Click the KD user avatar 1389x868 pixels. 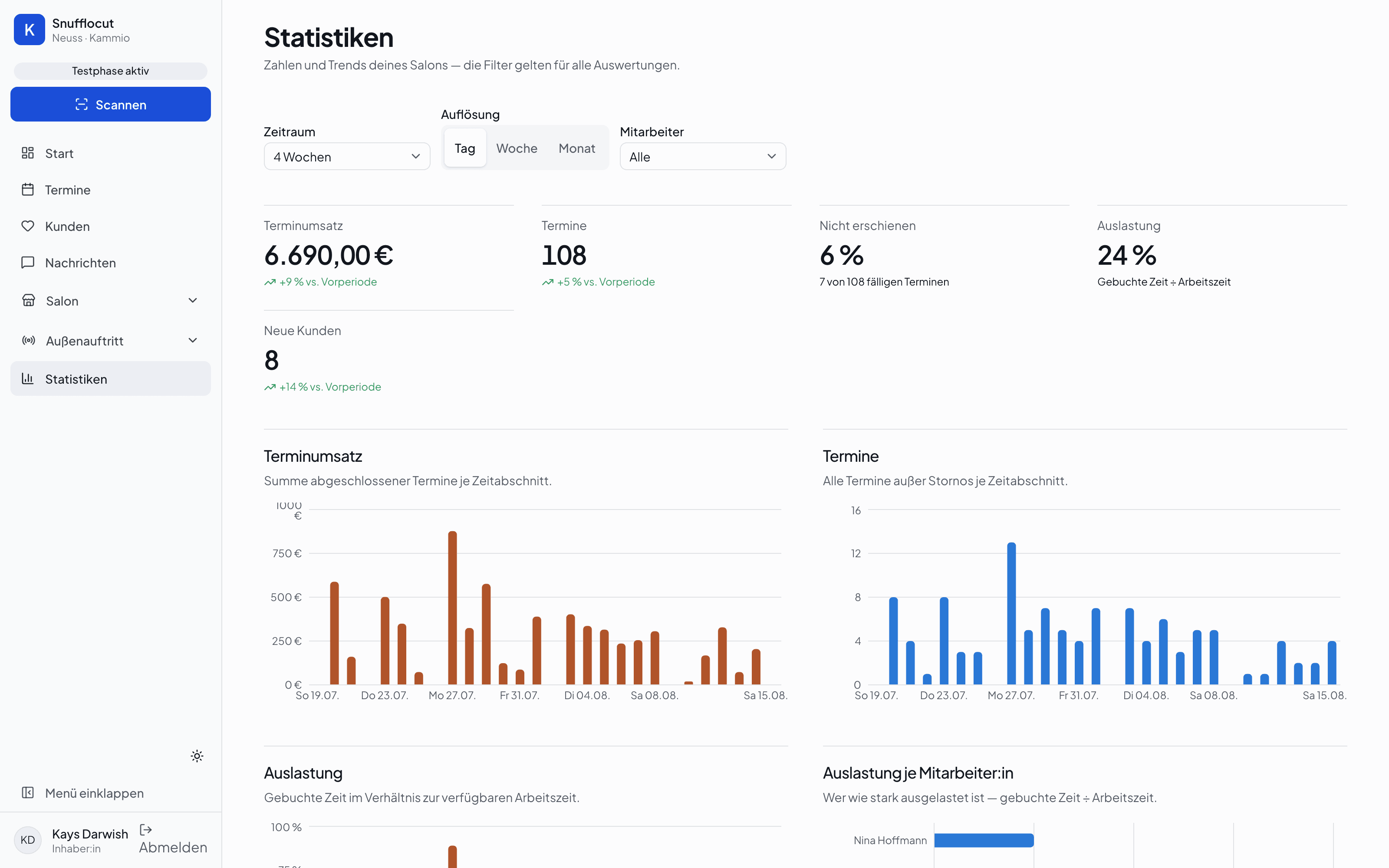click(x=27, y=841)
